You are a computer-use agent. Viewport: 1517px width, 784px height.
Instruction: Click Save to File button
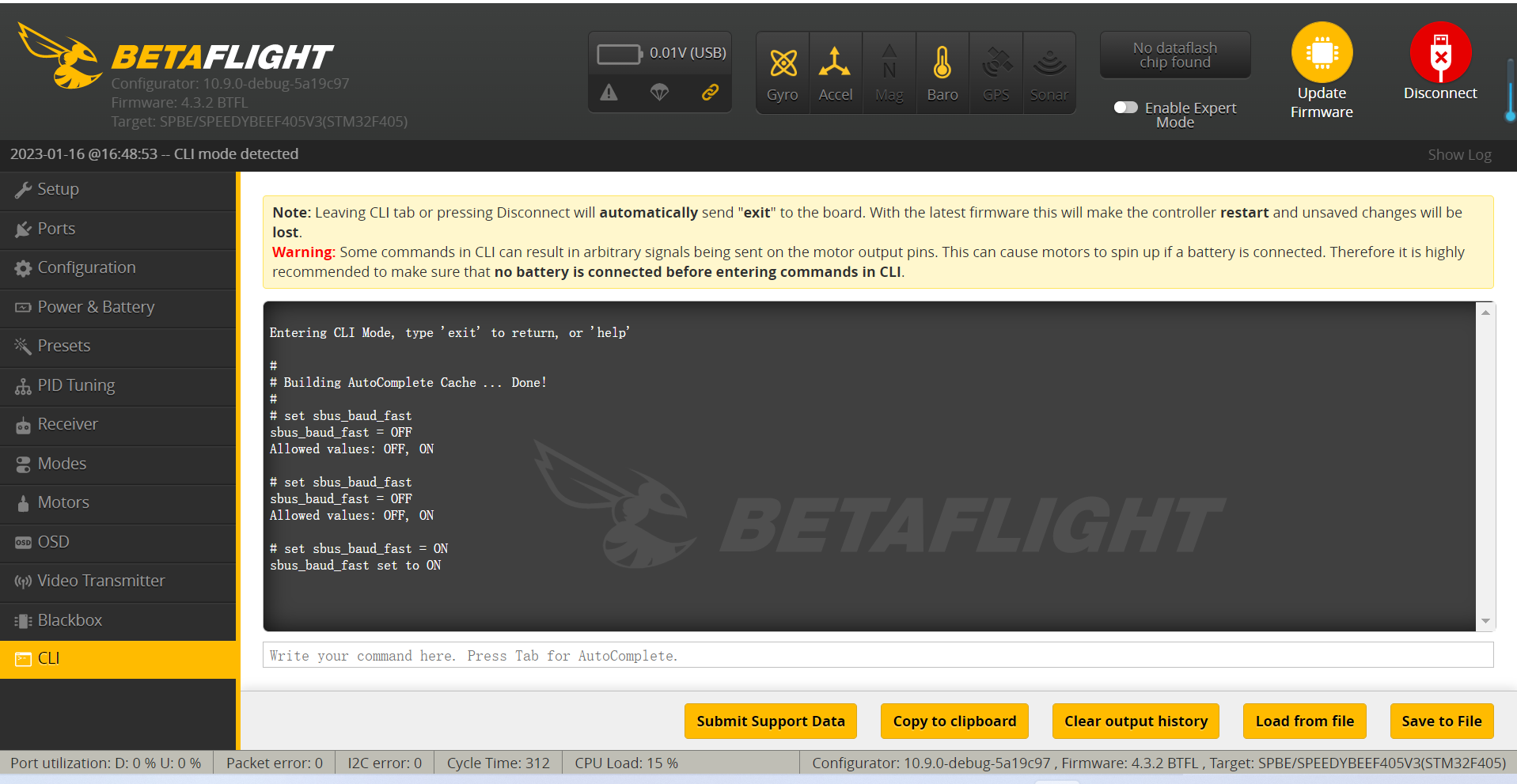(1441, 721)
